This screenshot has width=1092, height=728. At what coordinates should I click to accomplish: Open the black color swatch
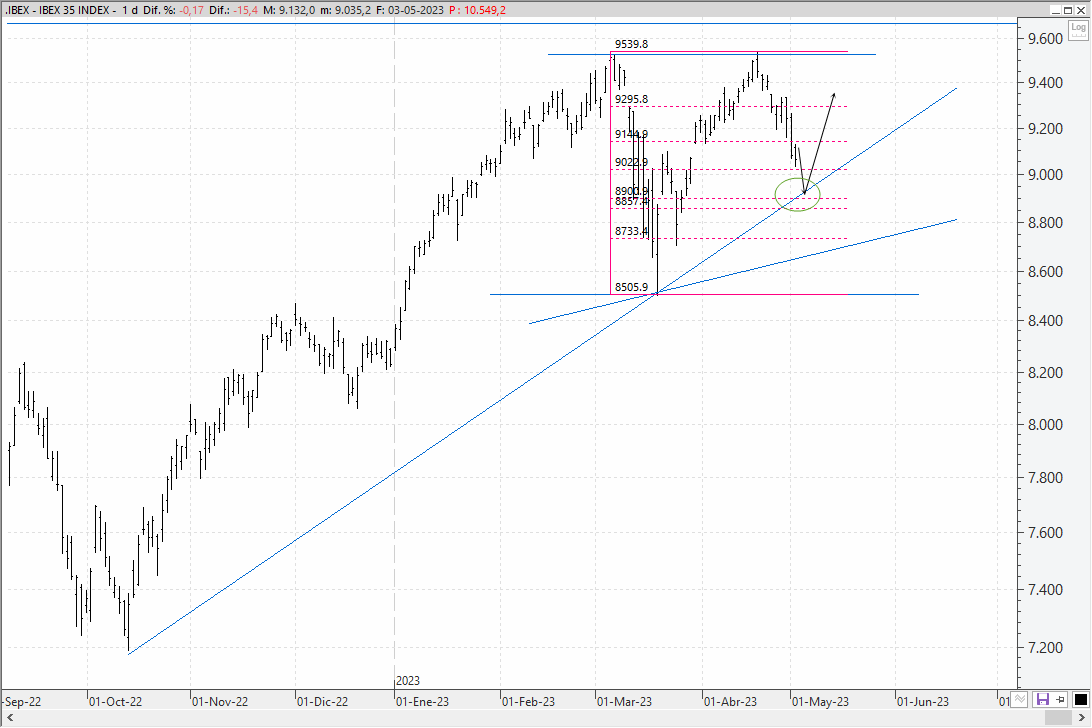[1080, 699]
